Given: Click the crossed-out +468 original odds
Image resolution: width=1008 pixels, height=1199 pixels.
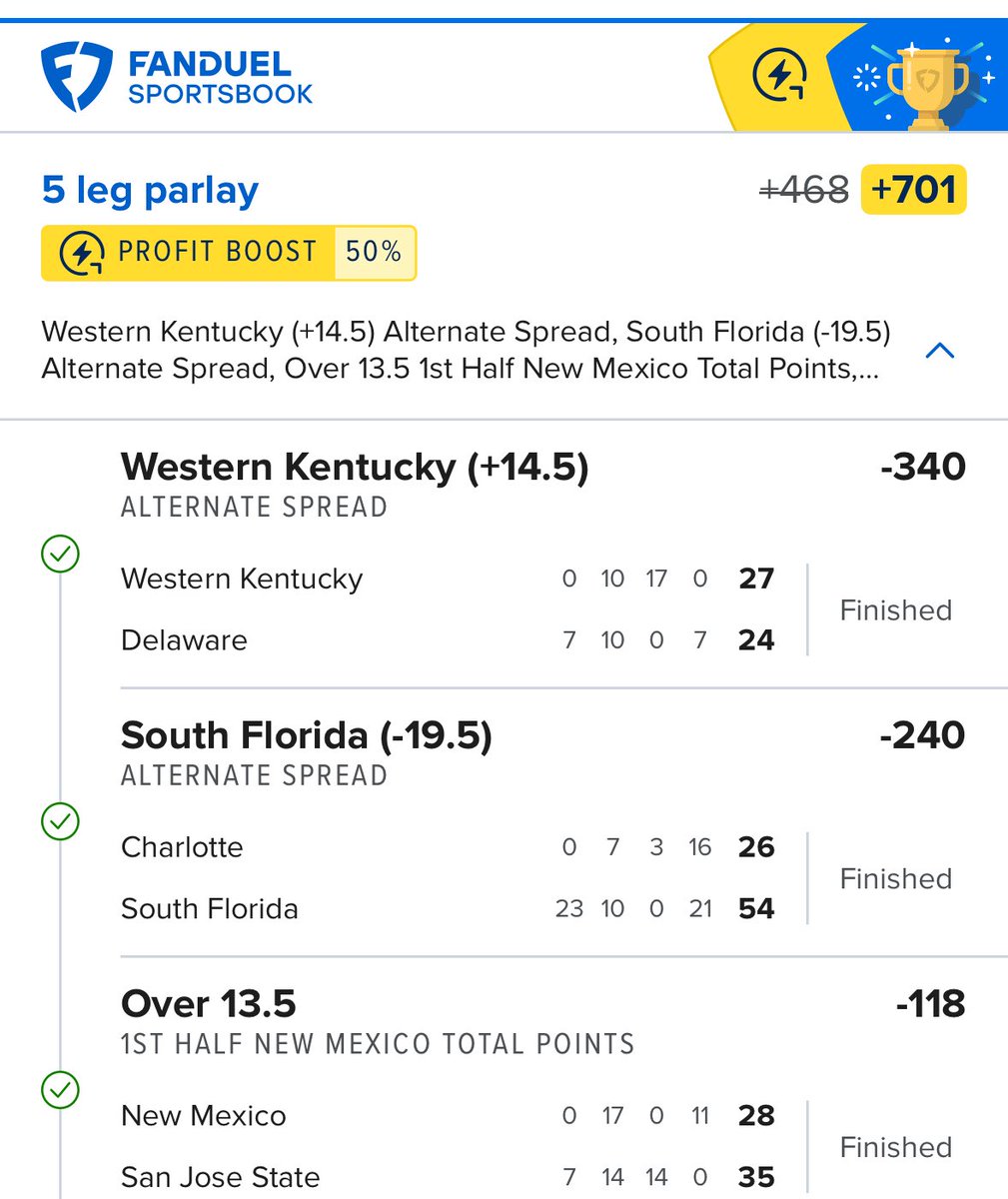Looking at the screenshot, I should click(x=804, y=190).
